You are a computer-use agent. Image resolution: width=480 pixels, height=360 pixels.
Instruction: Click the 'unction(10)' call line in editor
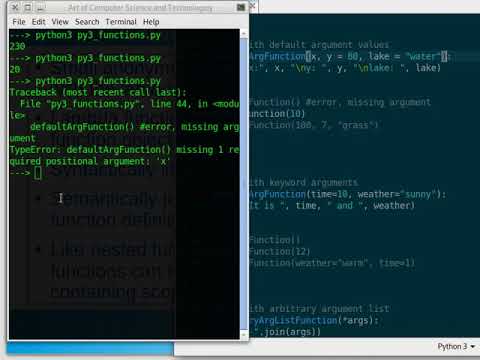[x=277, y=114]
